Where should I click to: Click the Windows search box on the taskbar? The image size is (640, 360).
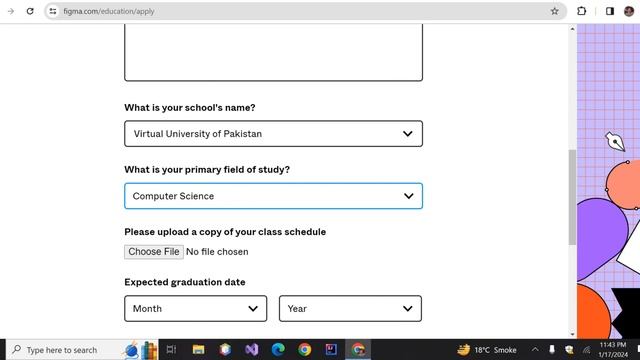(62, 350)
